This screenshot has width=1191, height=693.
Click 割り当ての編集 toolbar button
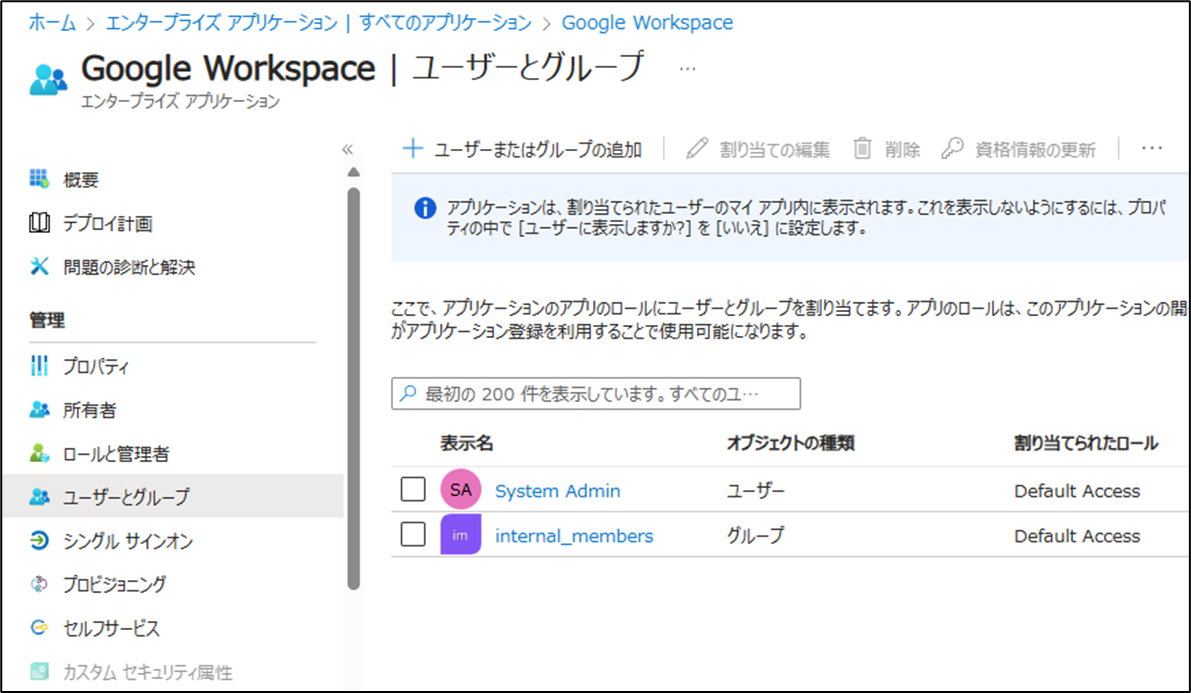pyautogui.click(x=758, y=149)
